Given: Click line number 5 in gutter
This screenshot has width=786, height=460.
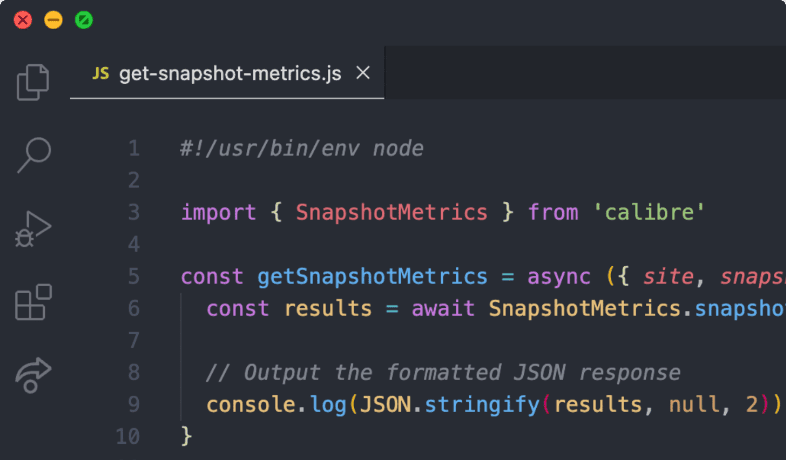Looking at the screenshot, I should (134, 277).
